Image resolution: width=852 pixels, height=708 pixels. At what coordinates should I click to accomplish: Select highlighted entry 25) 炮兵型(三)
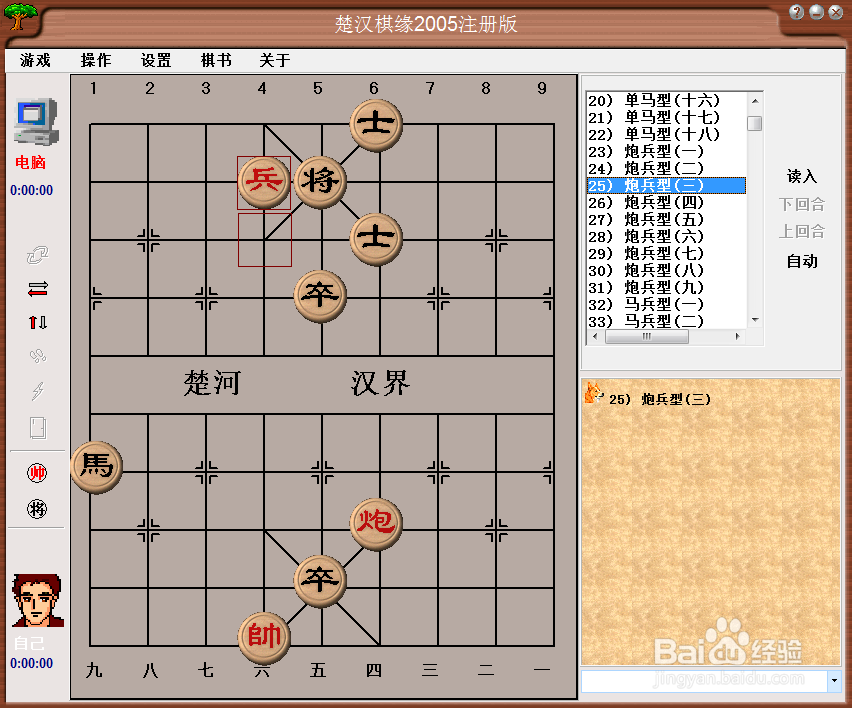pos(666,185)
